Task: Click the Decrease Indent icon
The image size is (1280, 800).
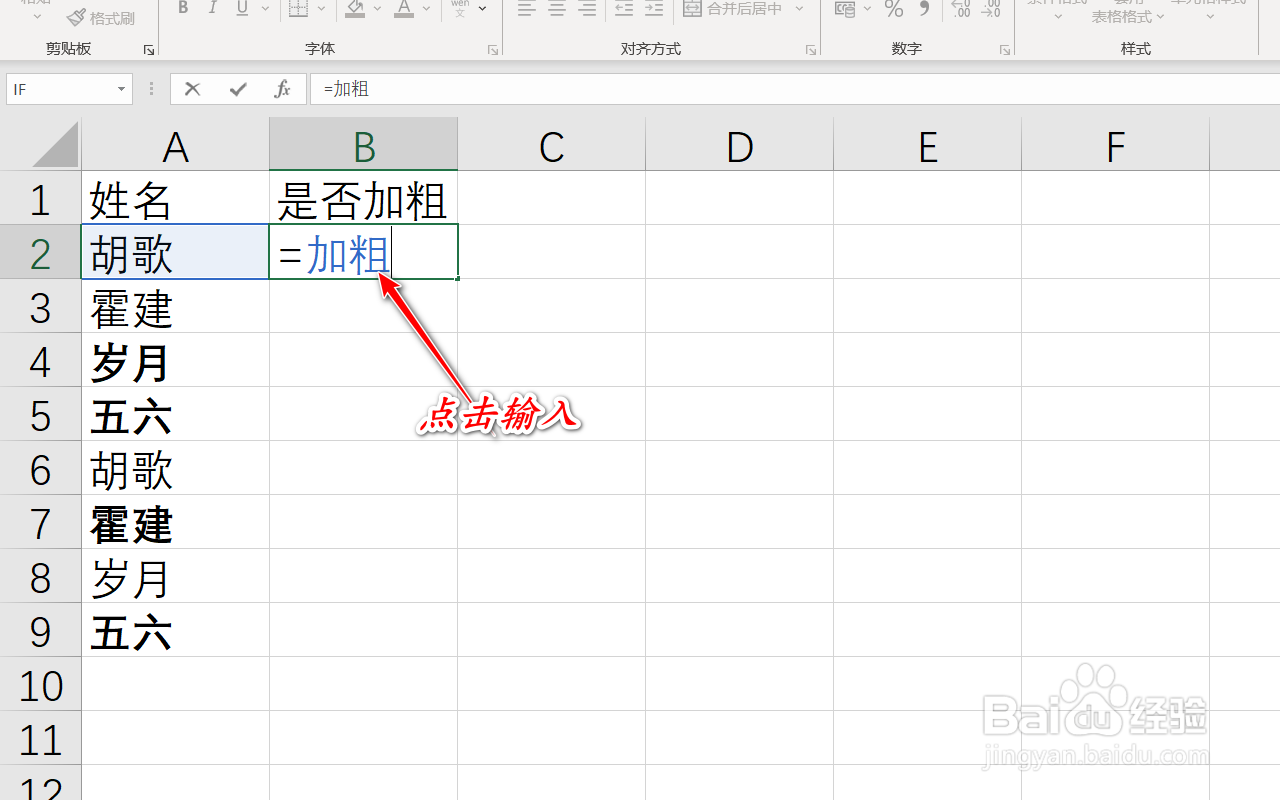Action: 624,9
